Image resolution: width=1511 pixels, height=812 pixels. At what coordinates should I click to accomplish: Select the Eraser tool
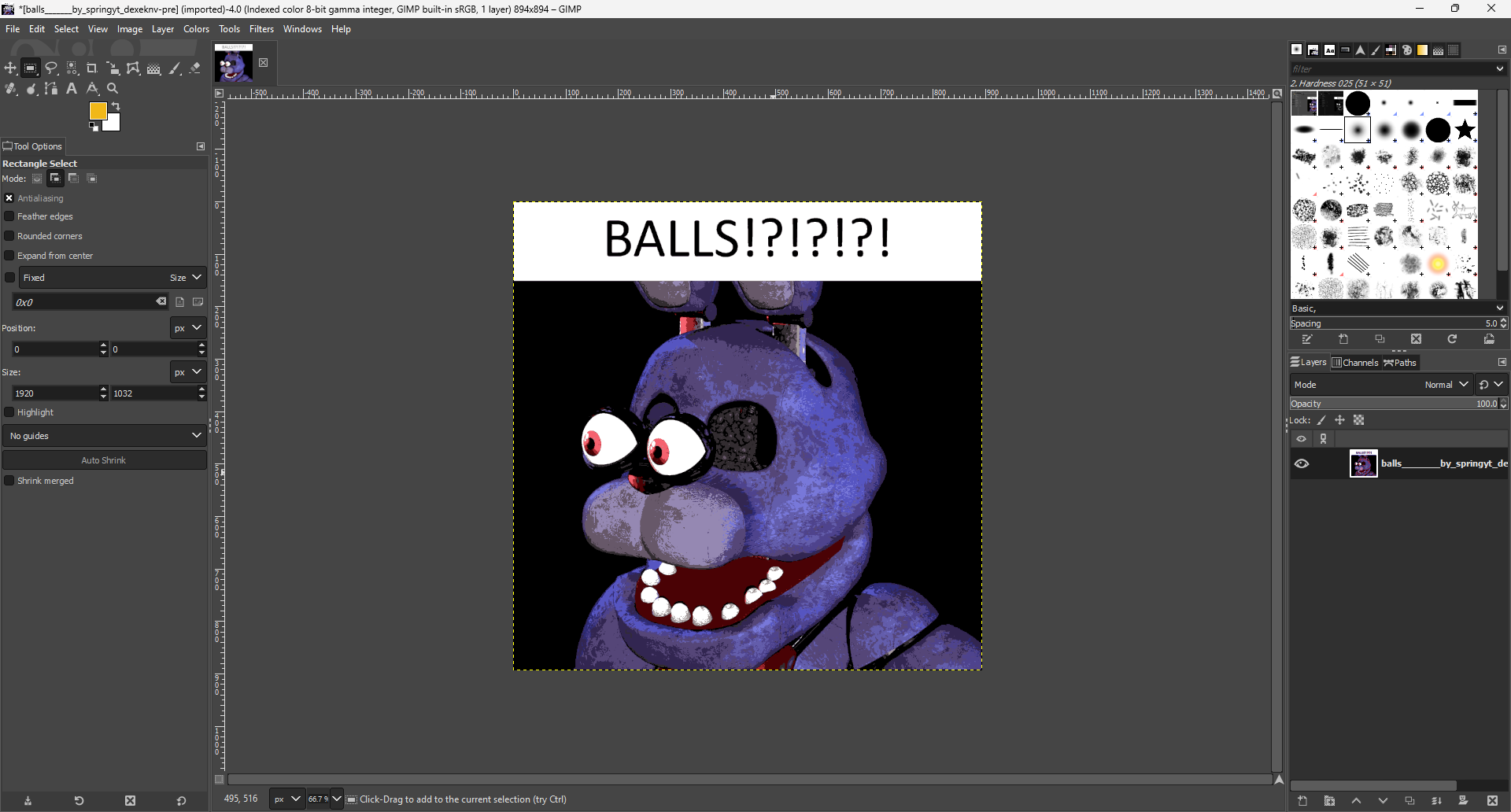195,68
